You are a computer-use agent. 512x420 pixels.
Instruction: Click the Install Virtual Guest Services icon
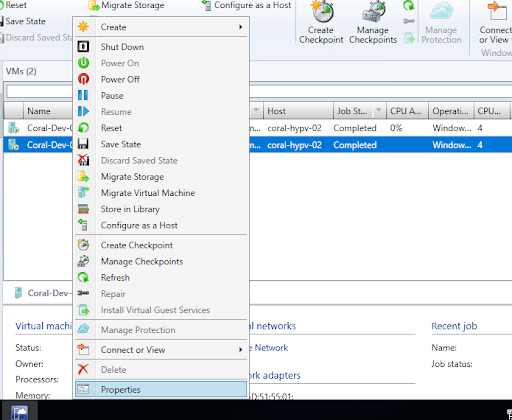[x=83, y=310]
